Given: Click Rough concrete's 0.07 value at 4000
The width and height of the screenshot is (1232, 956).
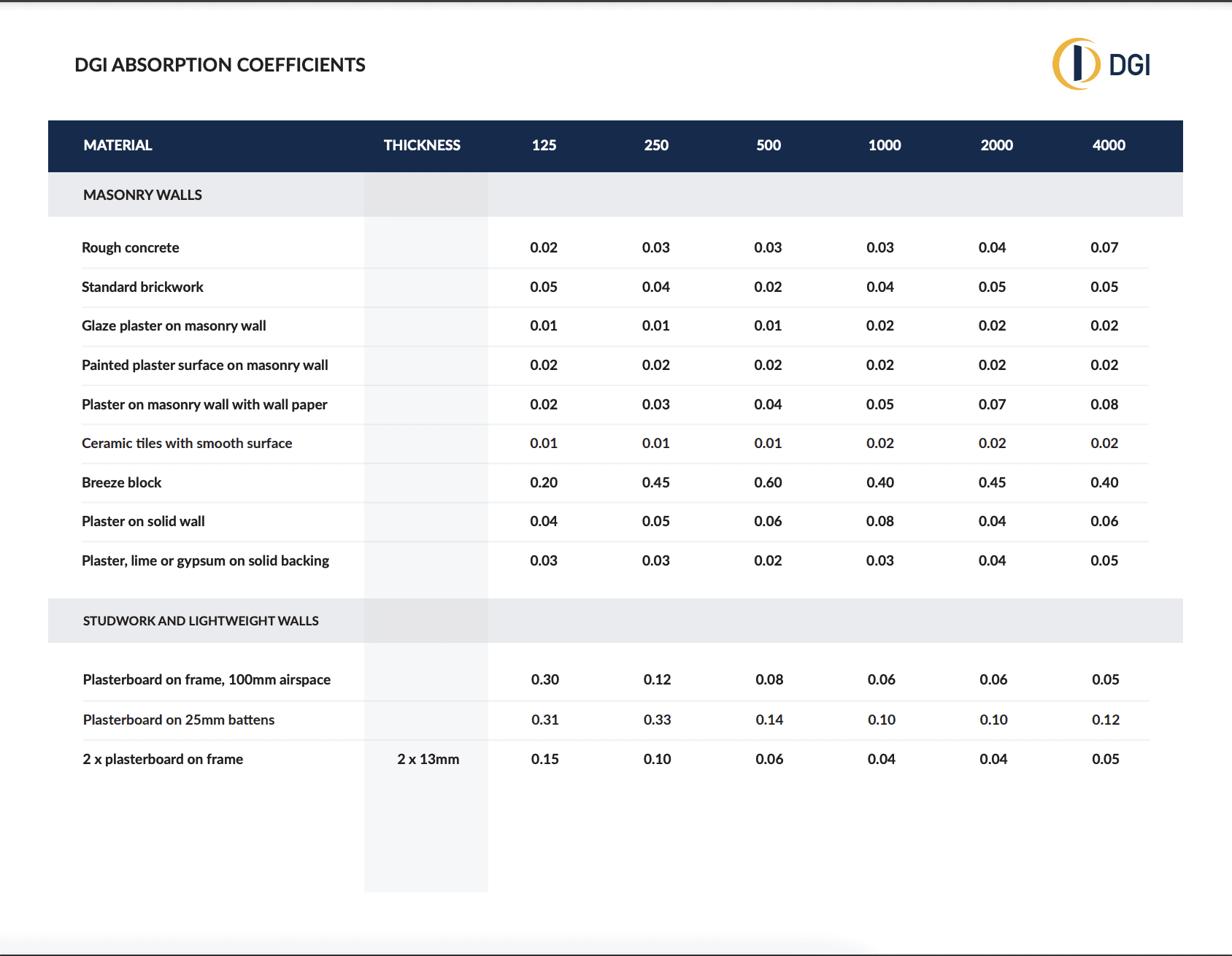Looking at the screenshot, I should 1104,247.
